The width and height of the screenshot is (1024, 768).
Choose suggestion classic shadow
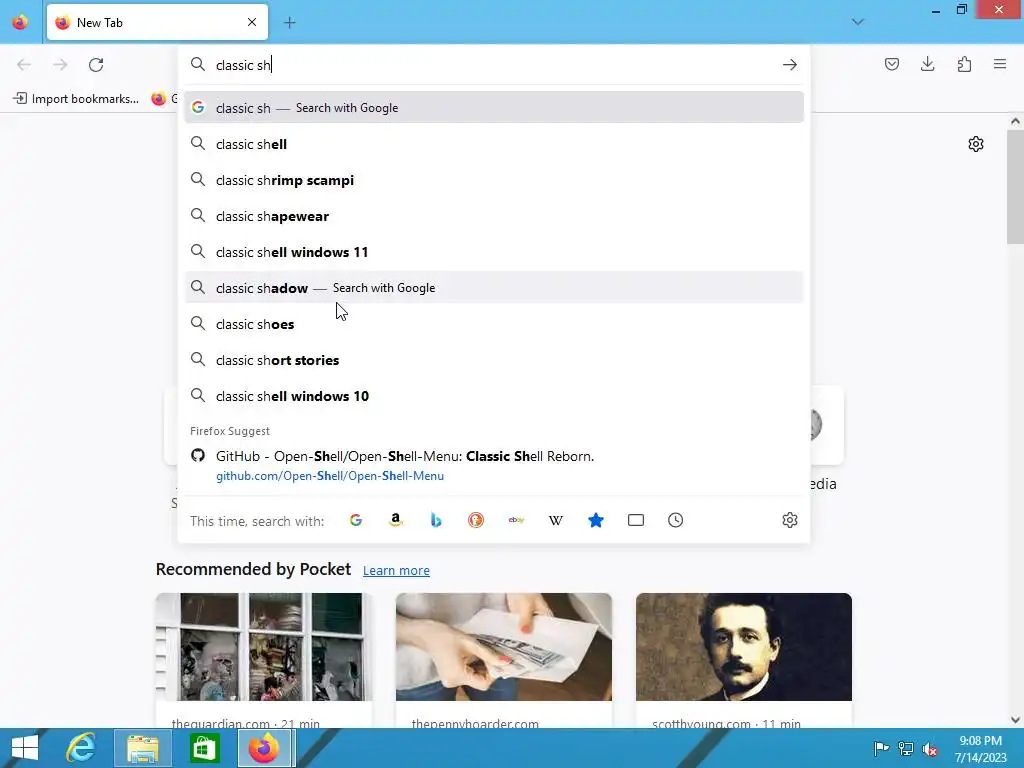pos(494,287)
